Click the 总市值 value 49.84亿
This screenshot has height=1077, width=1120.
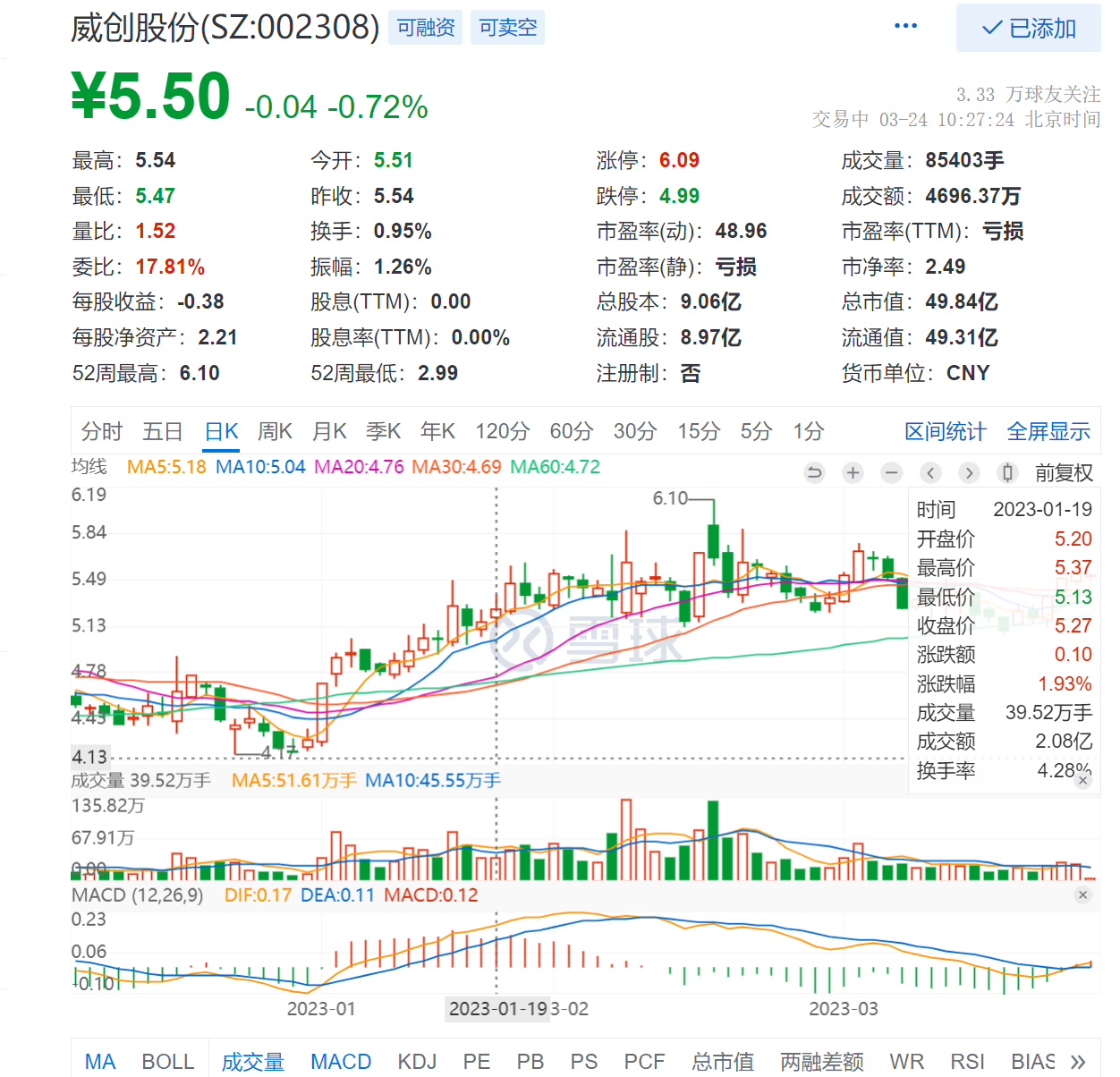click(961, 301)
